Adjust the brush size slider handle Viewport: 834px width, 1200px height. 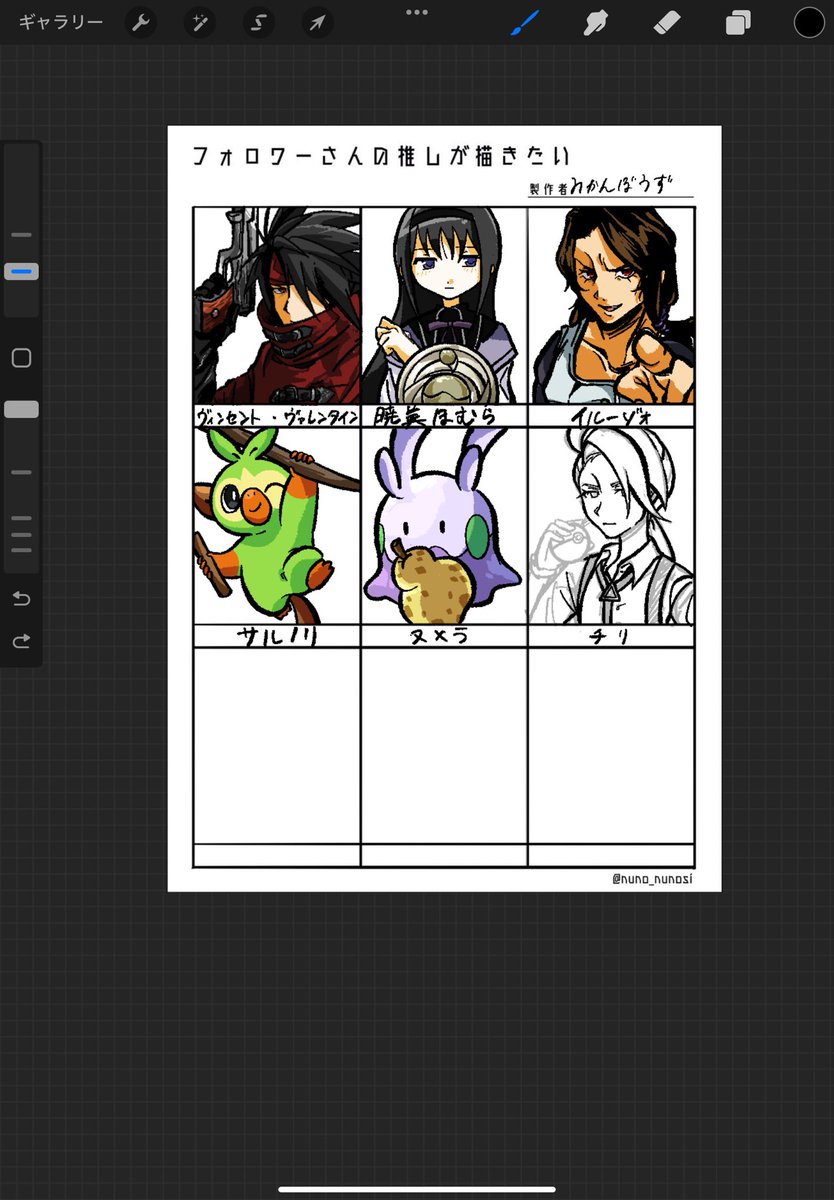pos(21,271)
